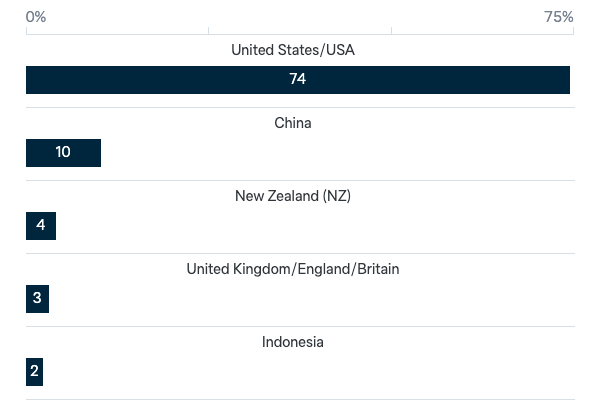Click the number 10 inside the bar

click(63, 152)
